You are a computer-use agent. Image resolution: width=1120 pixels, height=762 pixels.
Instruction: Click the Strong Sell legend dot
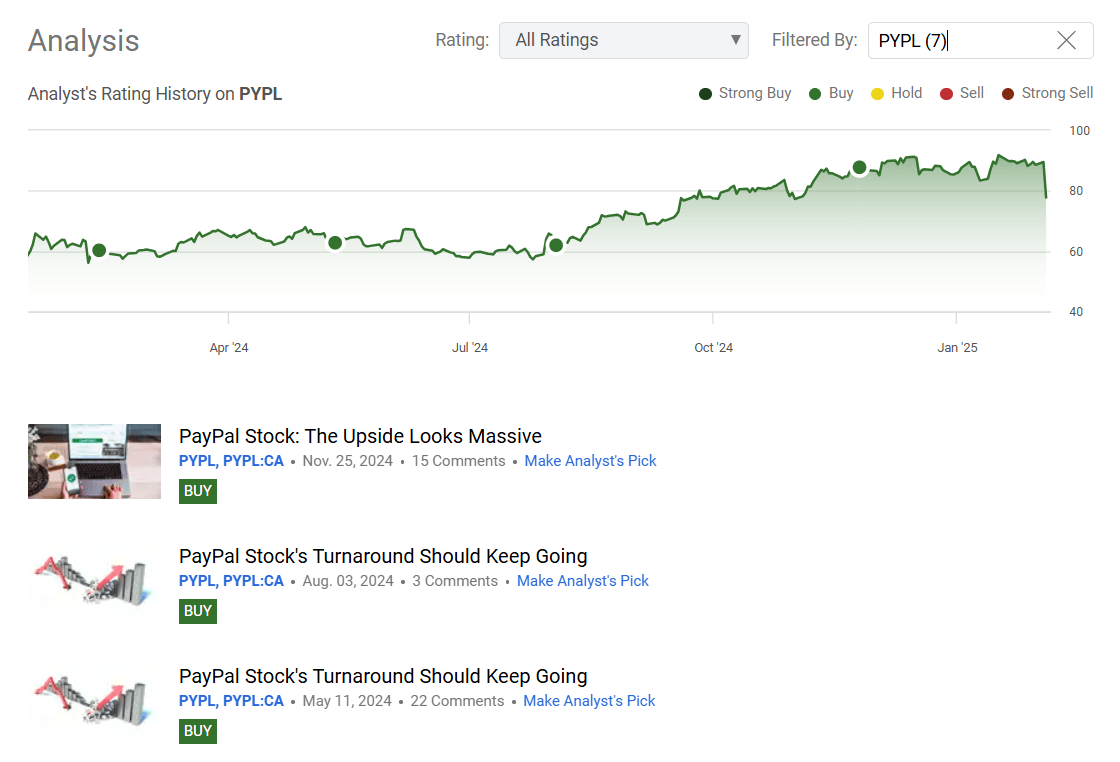click(x=1008, y=93)
